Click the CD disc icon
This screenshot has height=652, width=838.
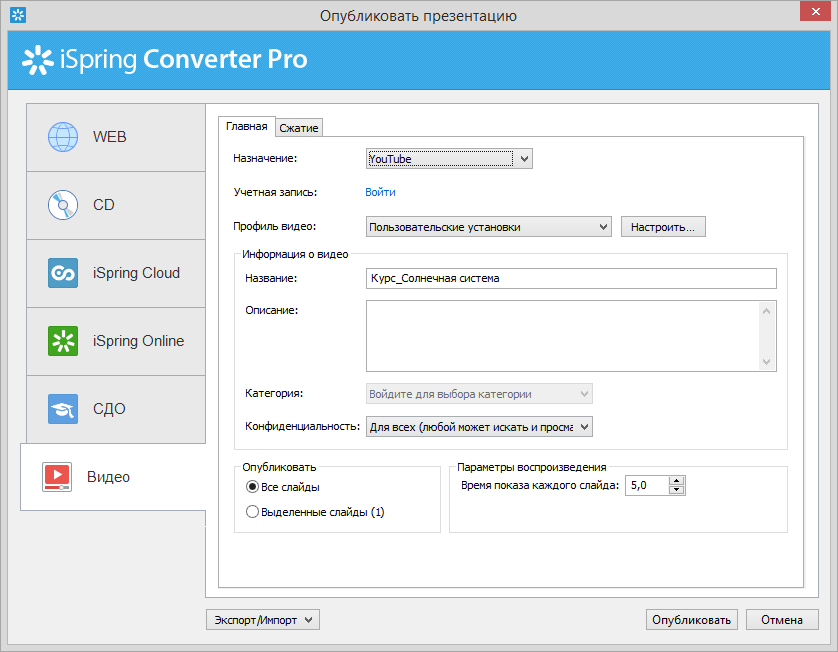[x=63, y=205]
